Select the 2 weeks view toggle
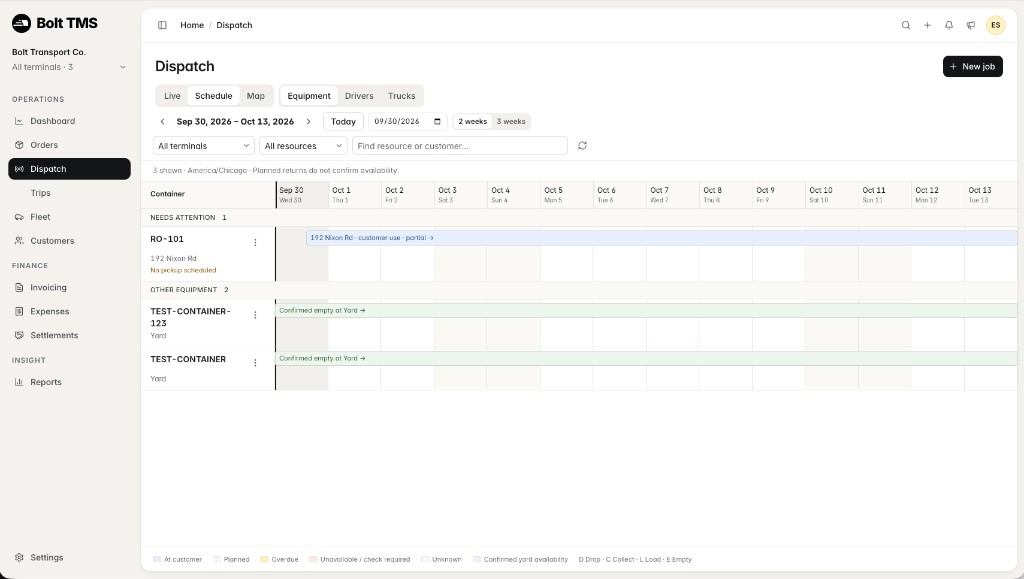Image resolution: width=1024 pixels, height=579 pixels. (x=473, y=121)
